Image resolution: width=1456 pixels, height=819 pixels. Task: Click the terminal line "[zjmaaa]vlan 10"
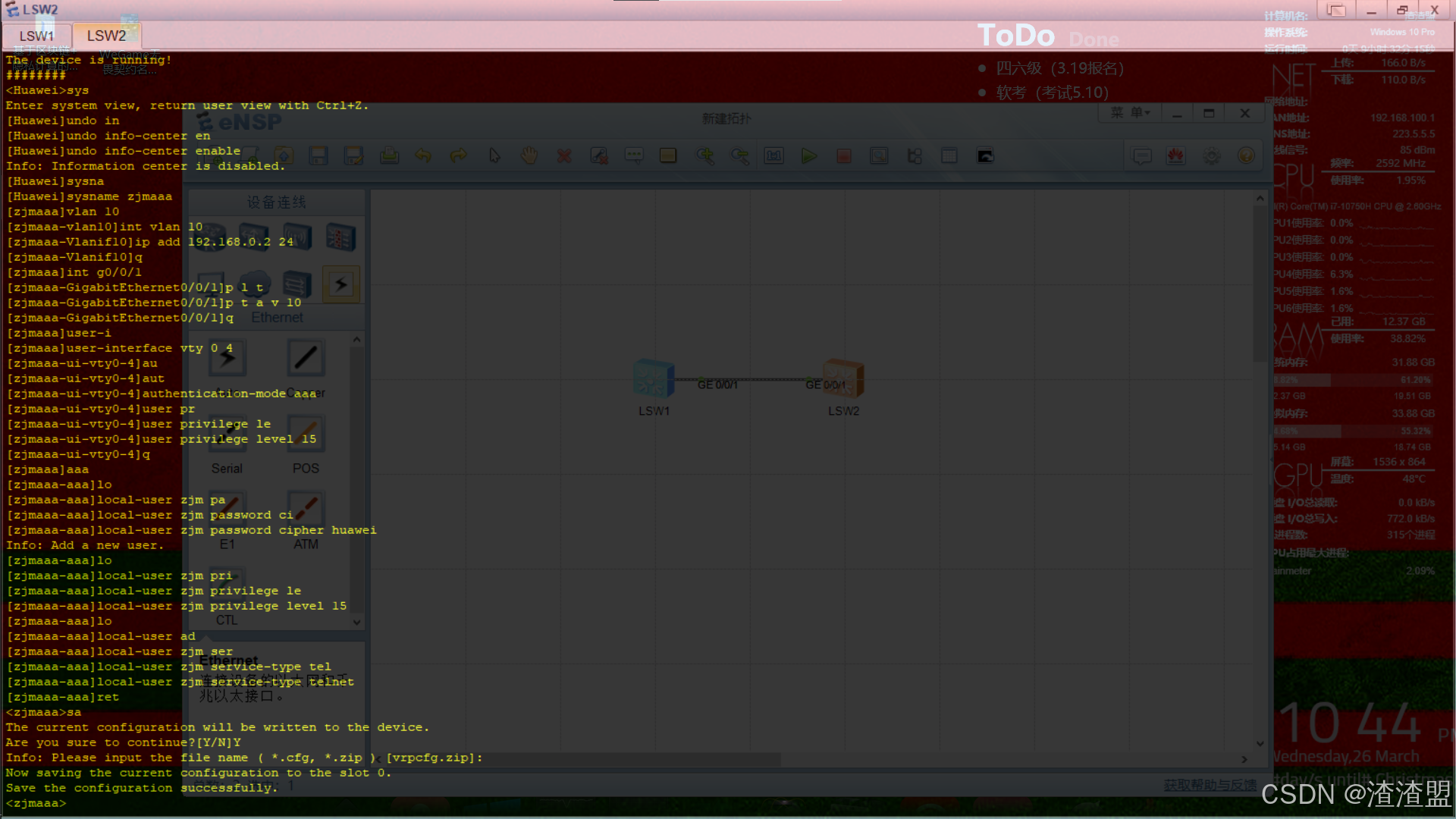pos(63,212)
